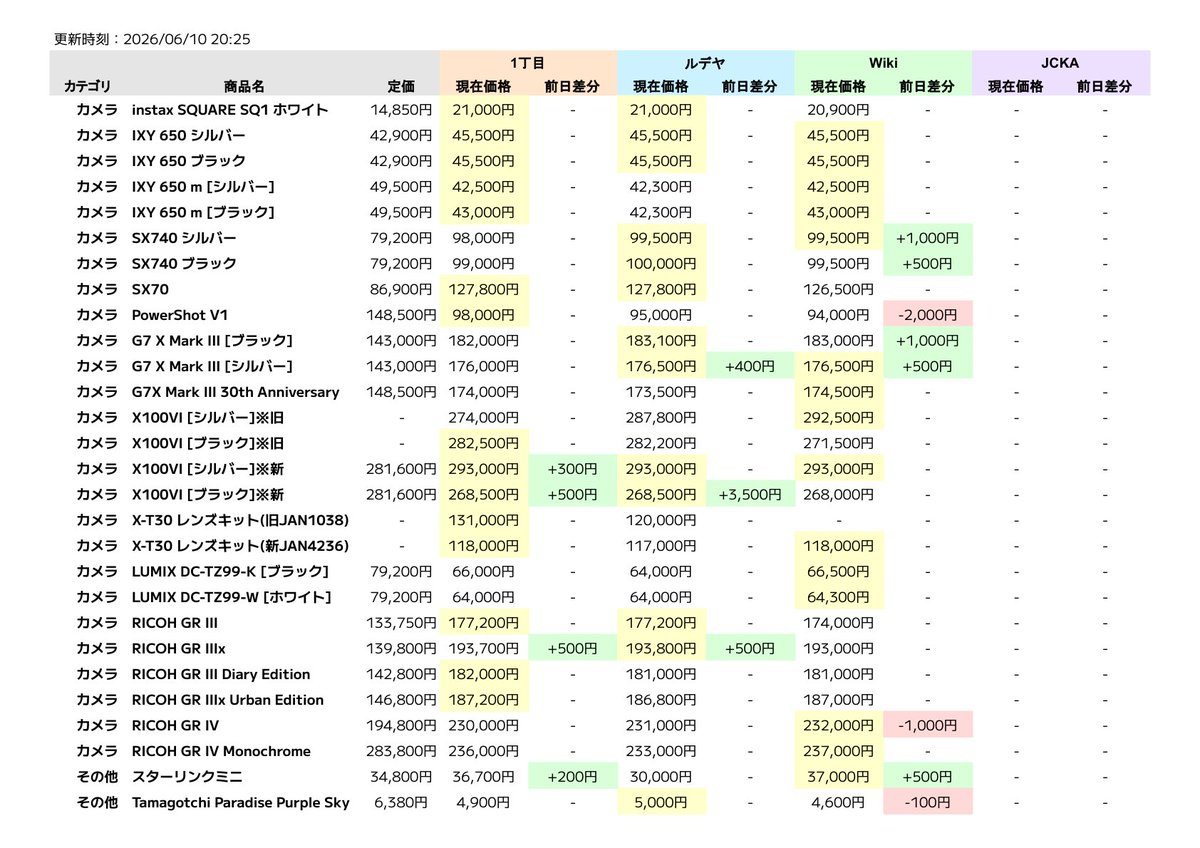Viewport: 1200px width, 848px height.
Task: Click the 268,000円 Wiki price cell
Action: coord(839,494)
